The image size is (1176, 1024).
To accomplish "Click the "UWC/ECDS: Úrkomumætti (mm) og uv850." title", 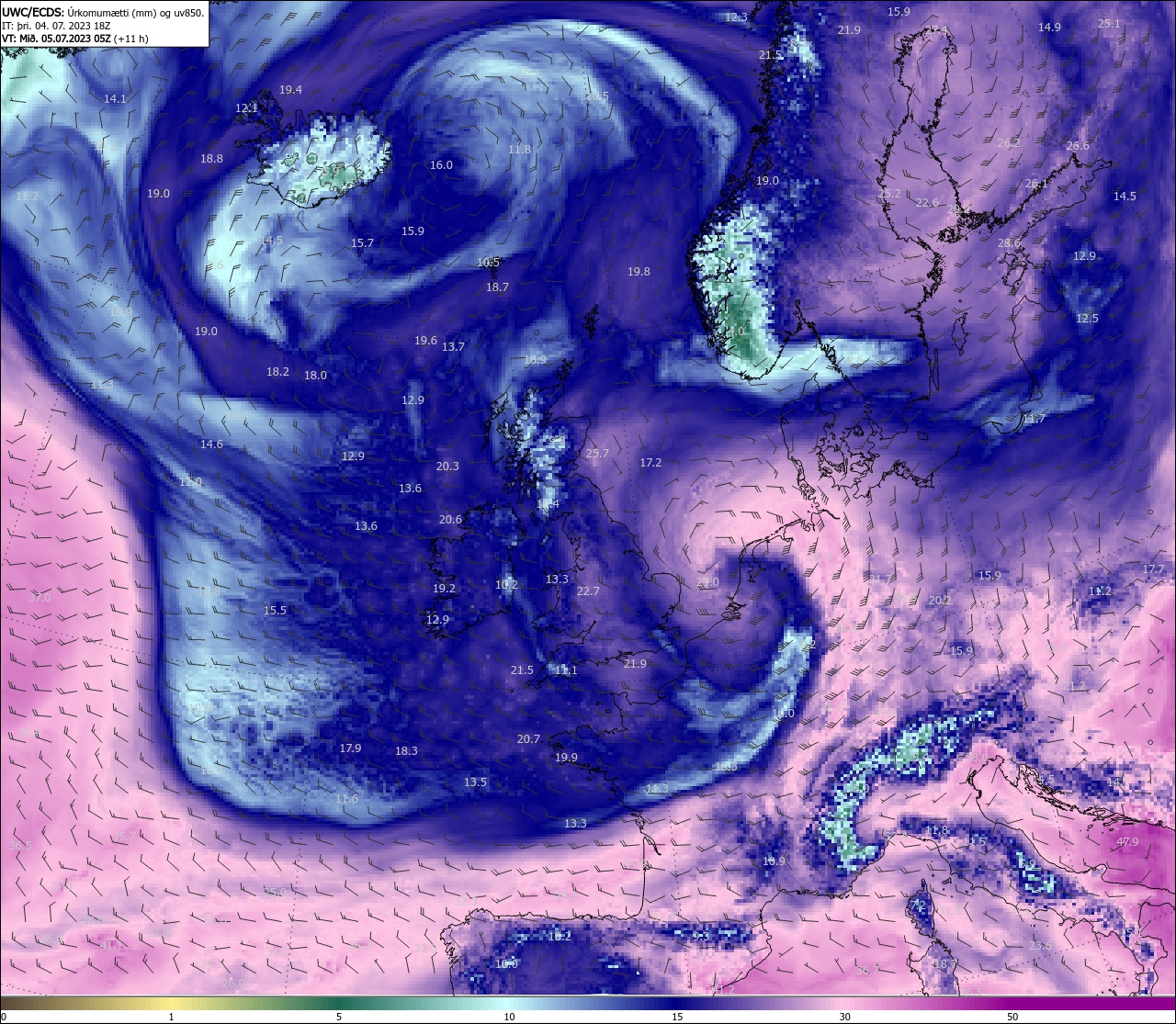I will click(x=102, y=12).
